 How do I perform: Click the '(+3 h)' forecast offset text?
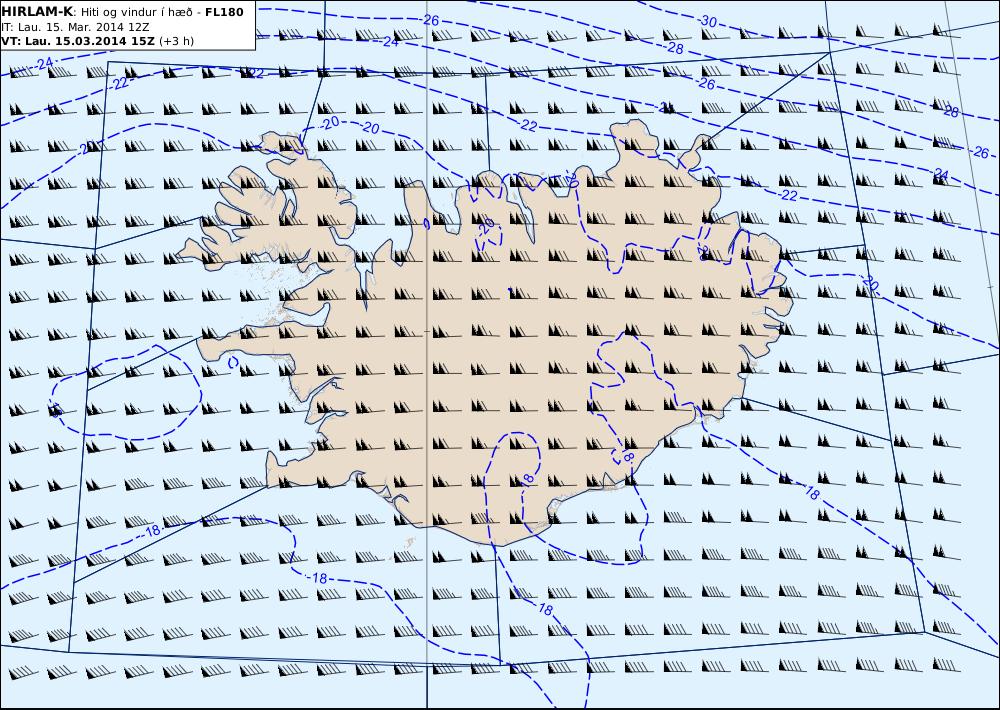click(x=177, y=41)
